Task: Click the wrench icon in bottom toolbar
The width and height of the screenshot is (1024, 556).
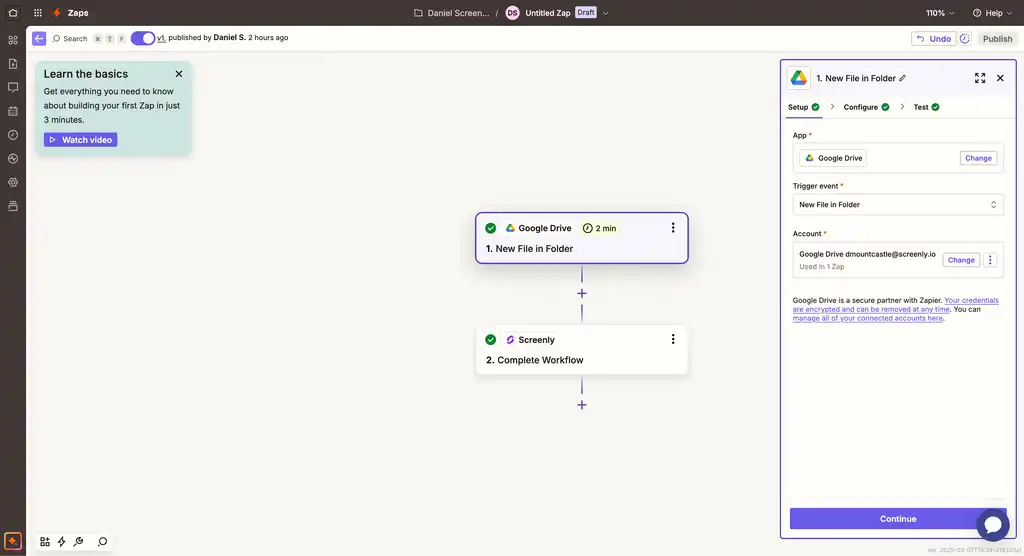Action: point(78,542)
